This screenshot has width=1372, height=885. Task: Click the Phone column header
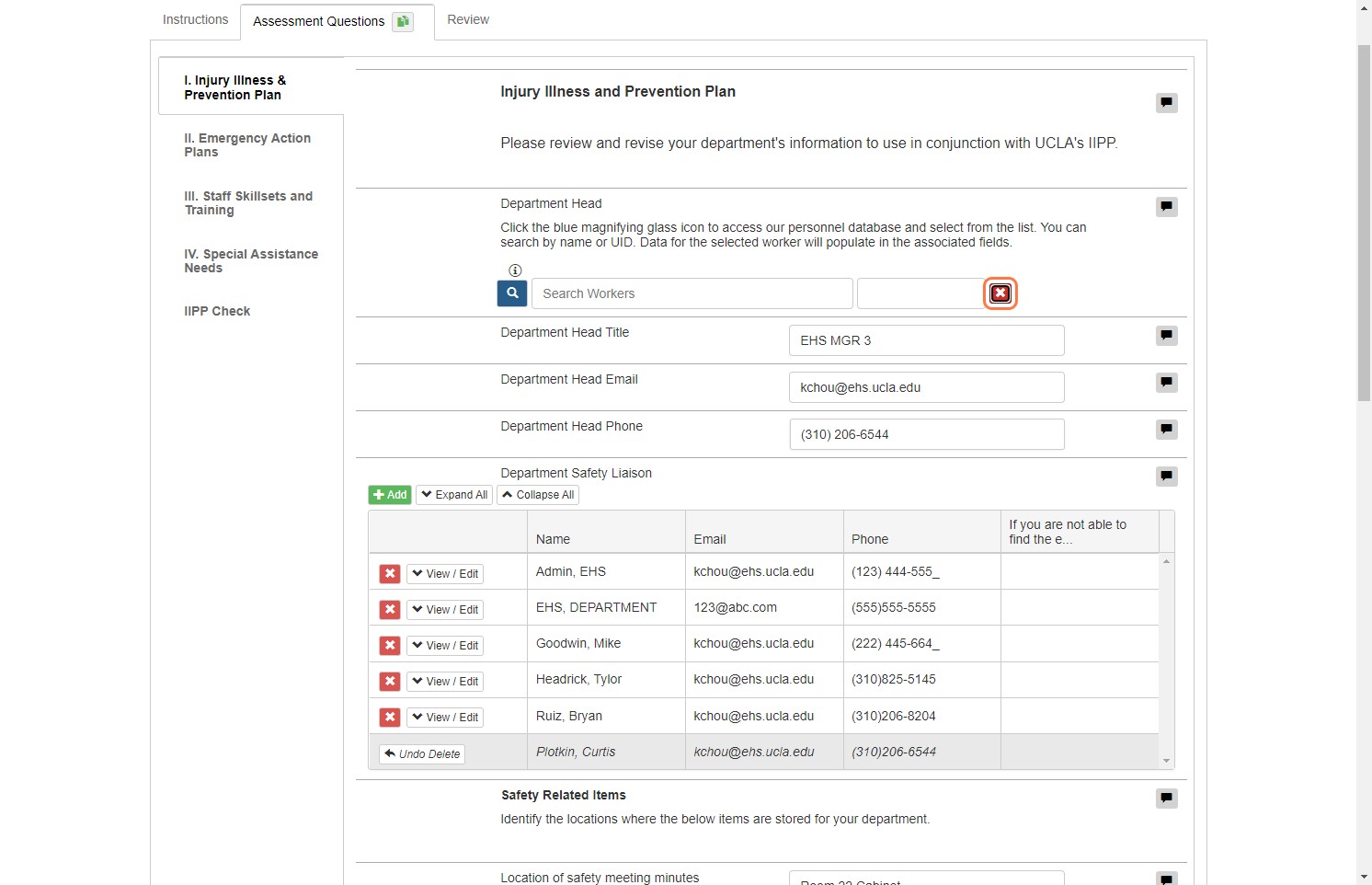coord(922,532)
